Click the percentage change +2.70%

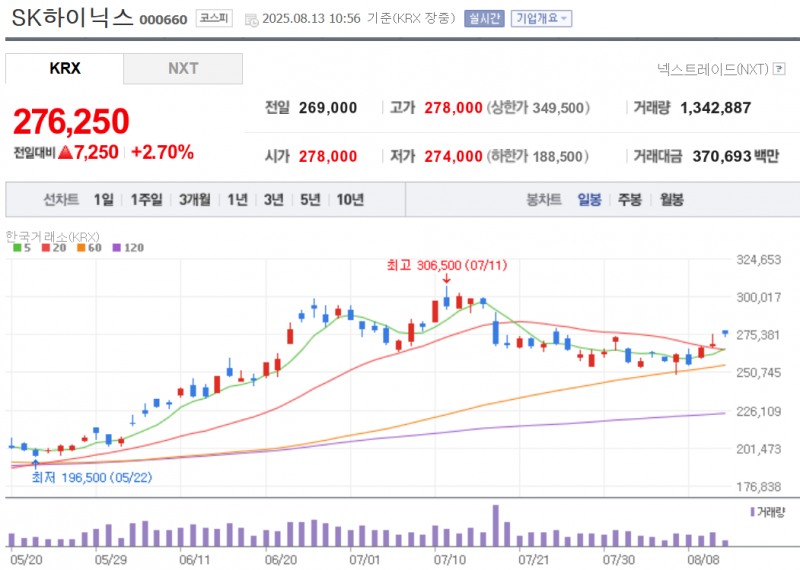click(x=162, y=152)
